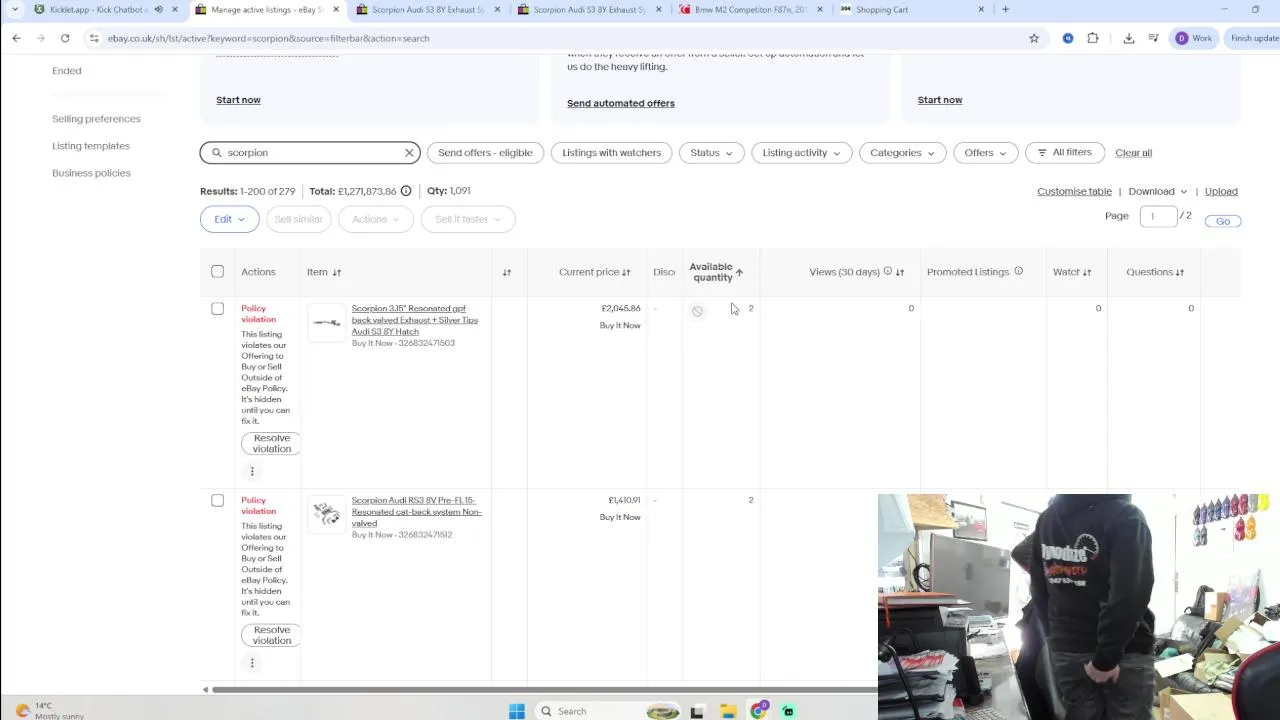The height and width of the screenshot is (720, 1280).
Task: Click the magnifier icon in listings search box
Action: pos(216,153)
